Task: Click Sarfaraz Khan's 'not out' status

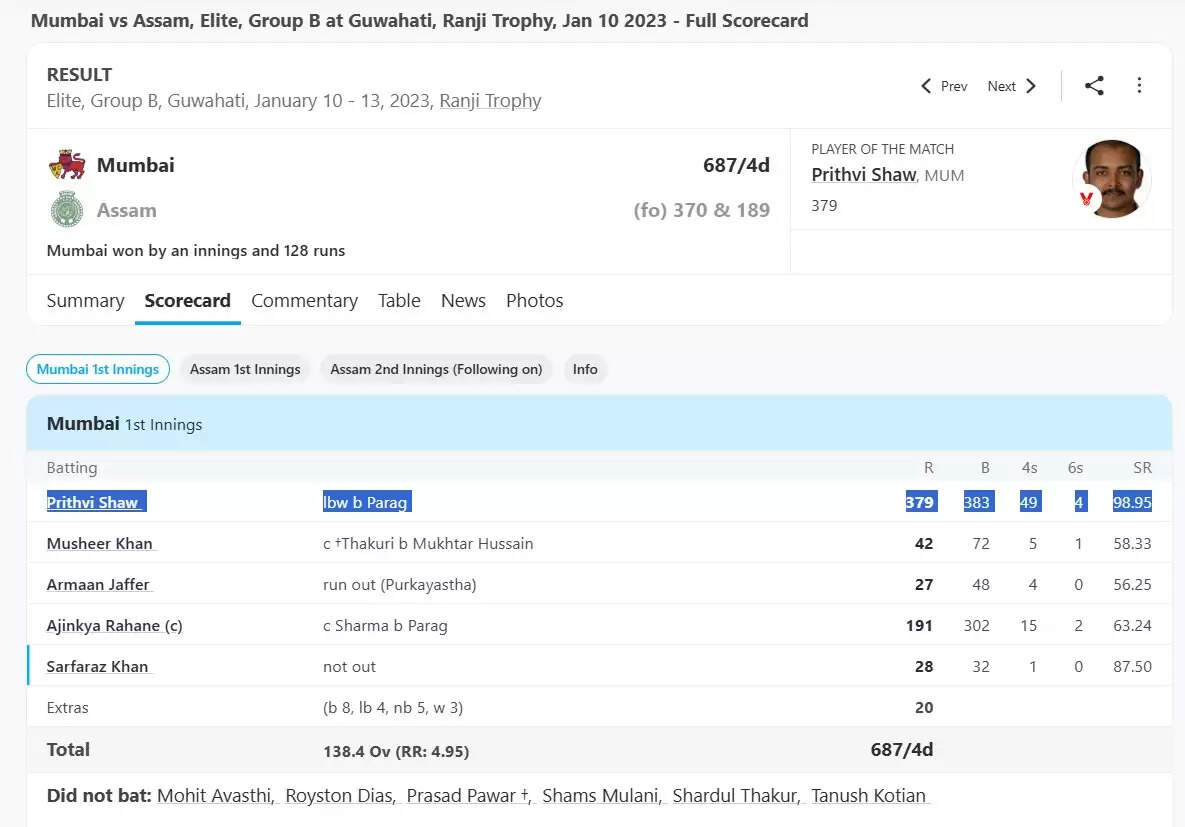Action: 349,666
